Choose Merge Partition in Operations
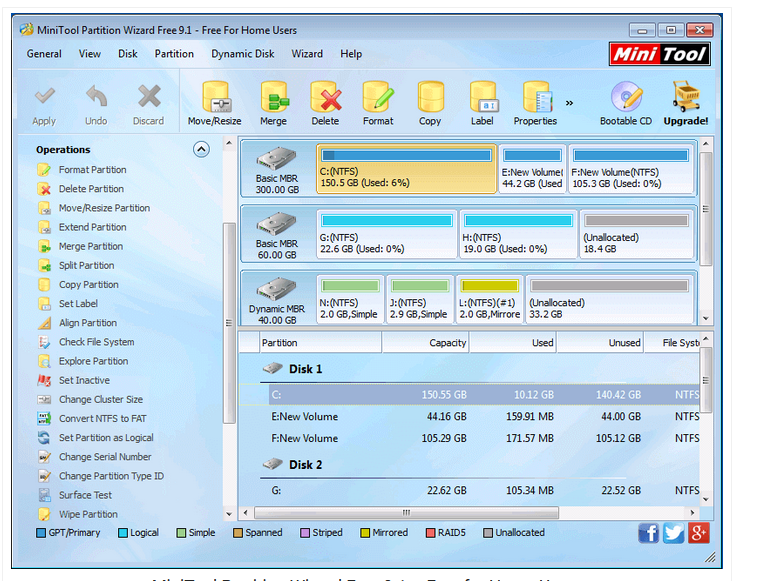This screenshot has width=763, height=581. tap(91, 246)
